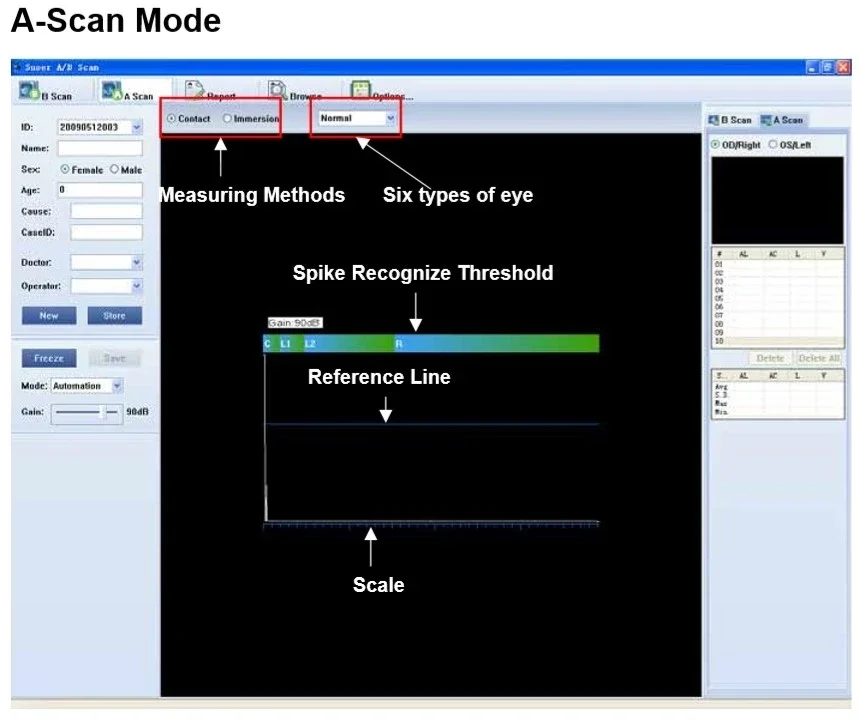
Task: Open the Browse toolbar icon
Action: [278, 89]
